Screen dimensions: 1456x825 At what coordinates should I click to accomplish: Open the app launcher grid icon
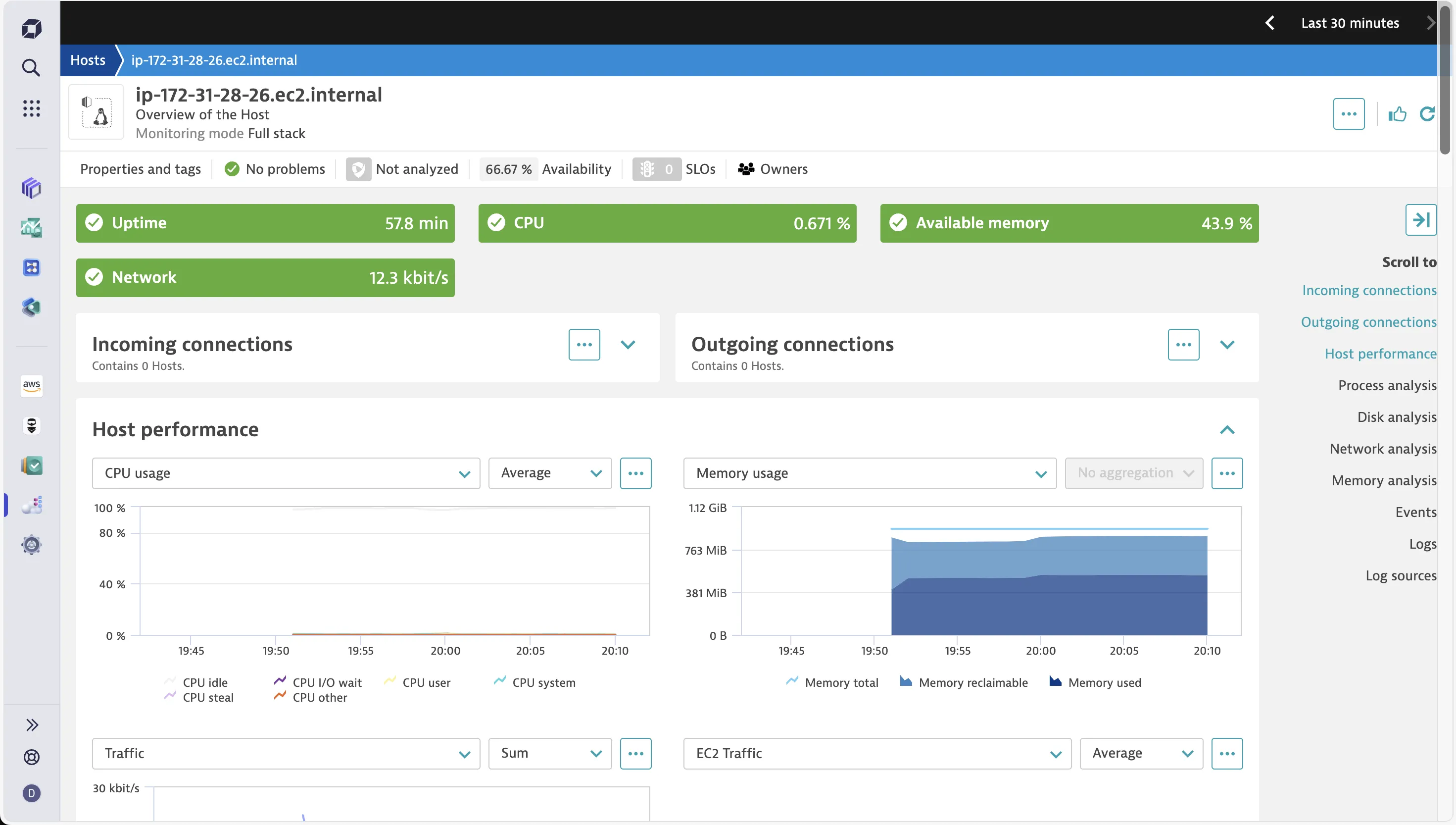pos(31,108)
